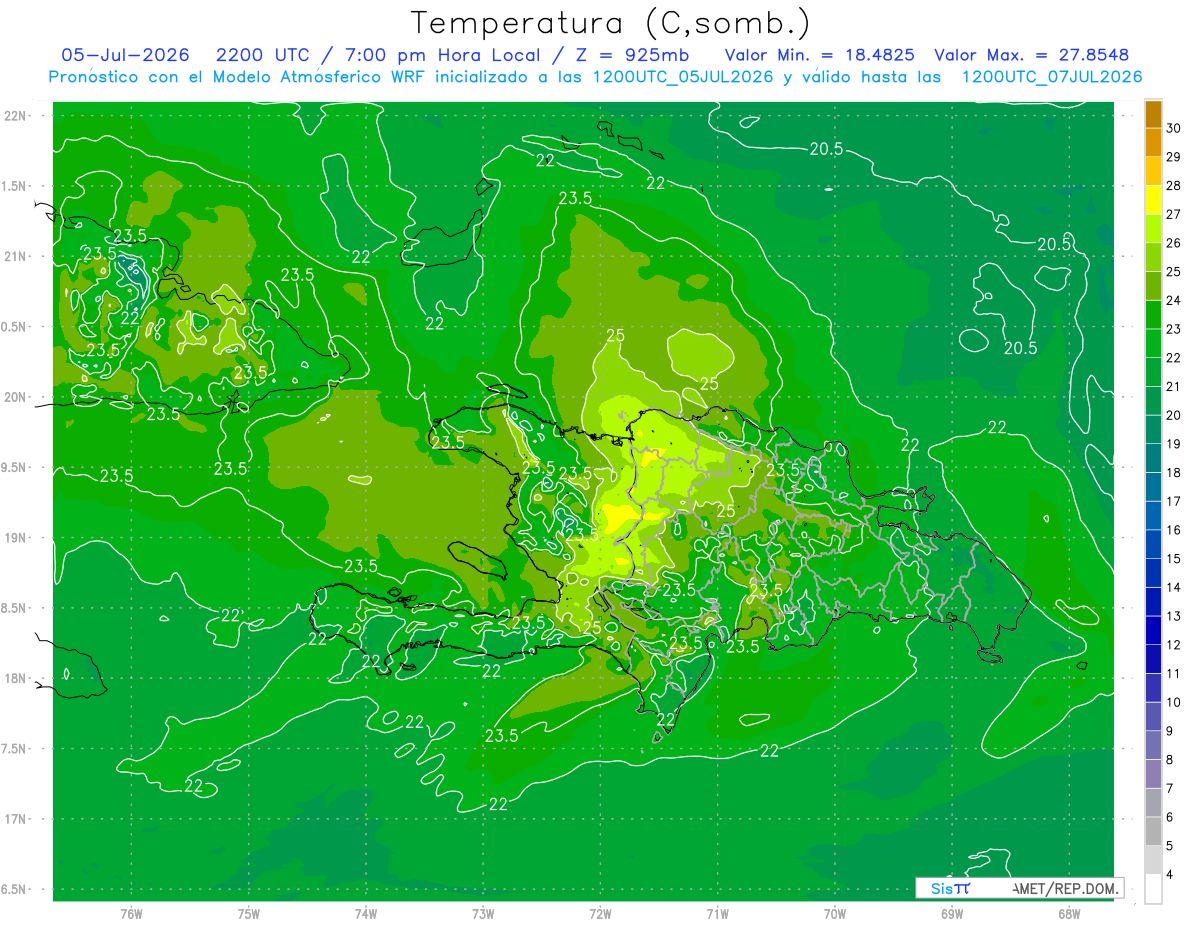Click the title "Temperatura (C,somb.)"
The height and width of the screenshot is (927, 1200).
pos(611,24)
